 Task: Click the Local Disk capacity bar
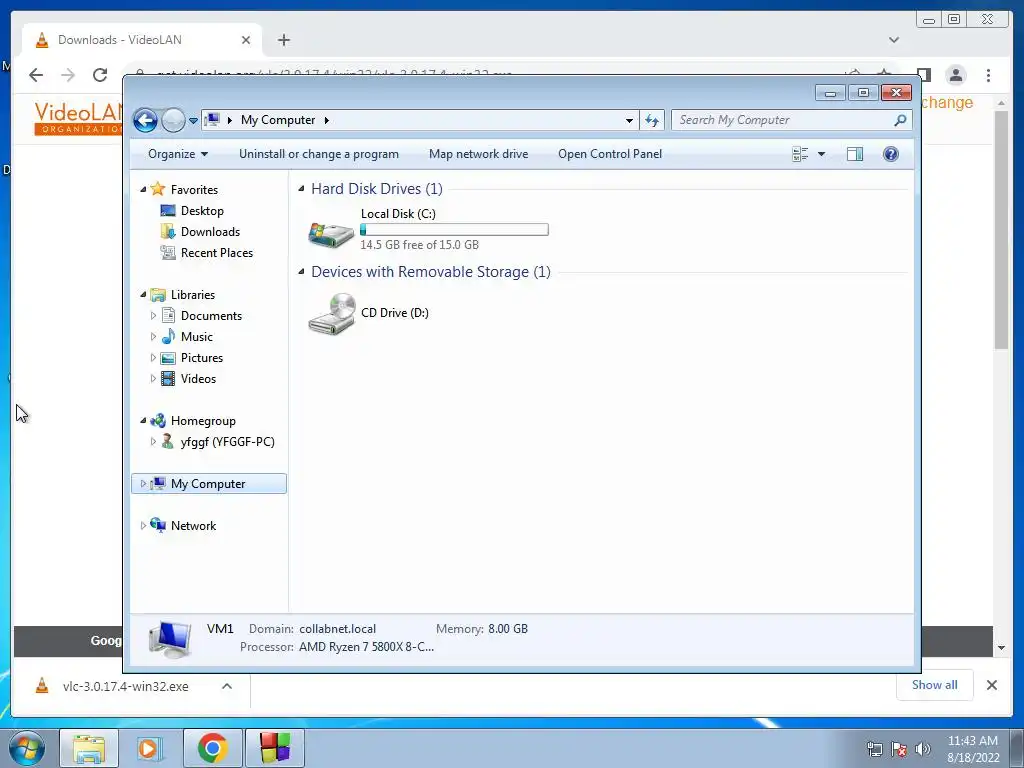(x=454, y=230)
